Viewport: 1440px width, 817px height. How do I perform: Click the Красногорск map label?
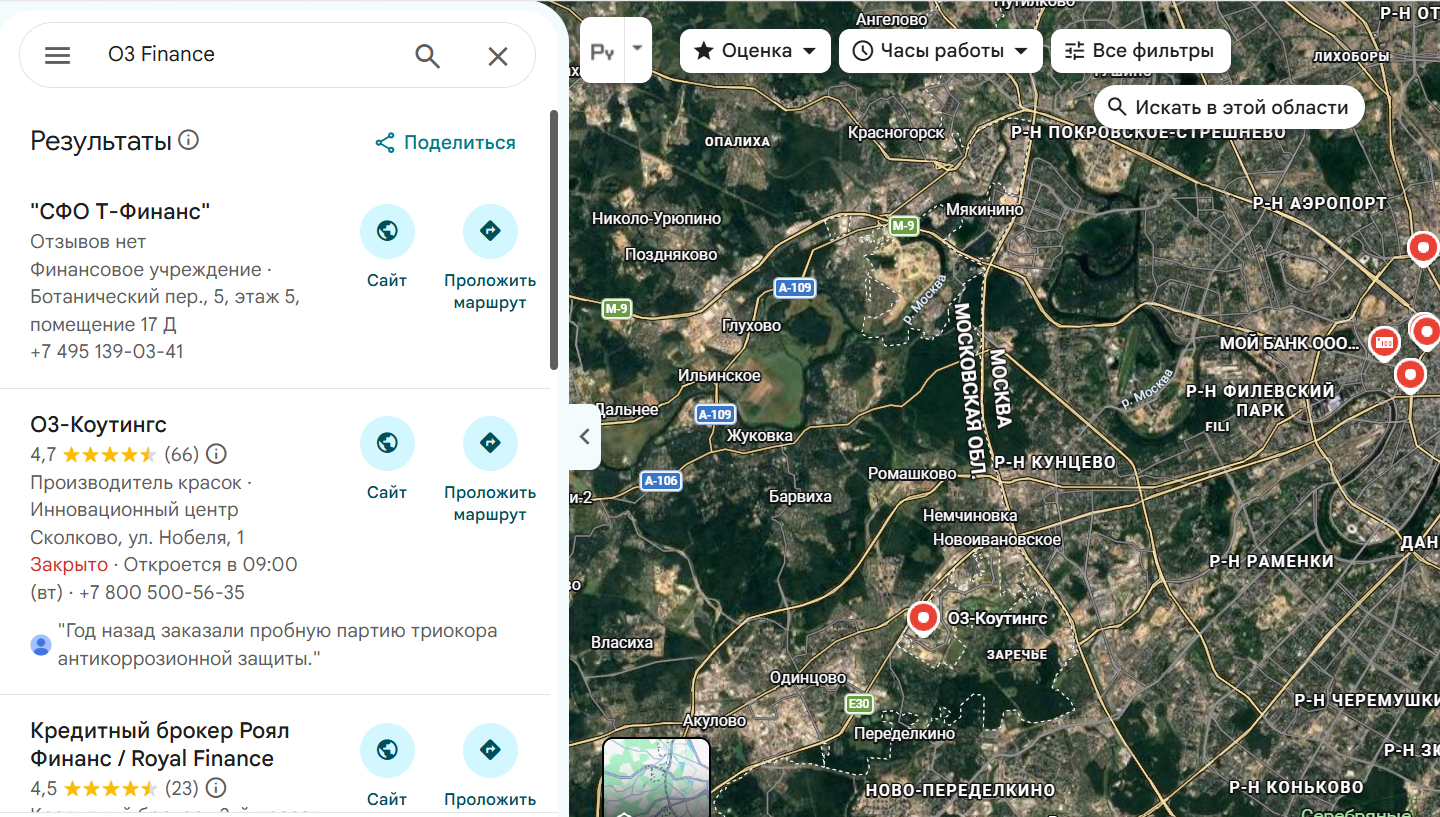[896, 132]
